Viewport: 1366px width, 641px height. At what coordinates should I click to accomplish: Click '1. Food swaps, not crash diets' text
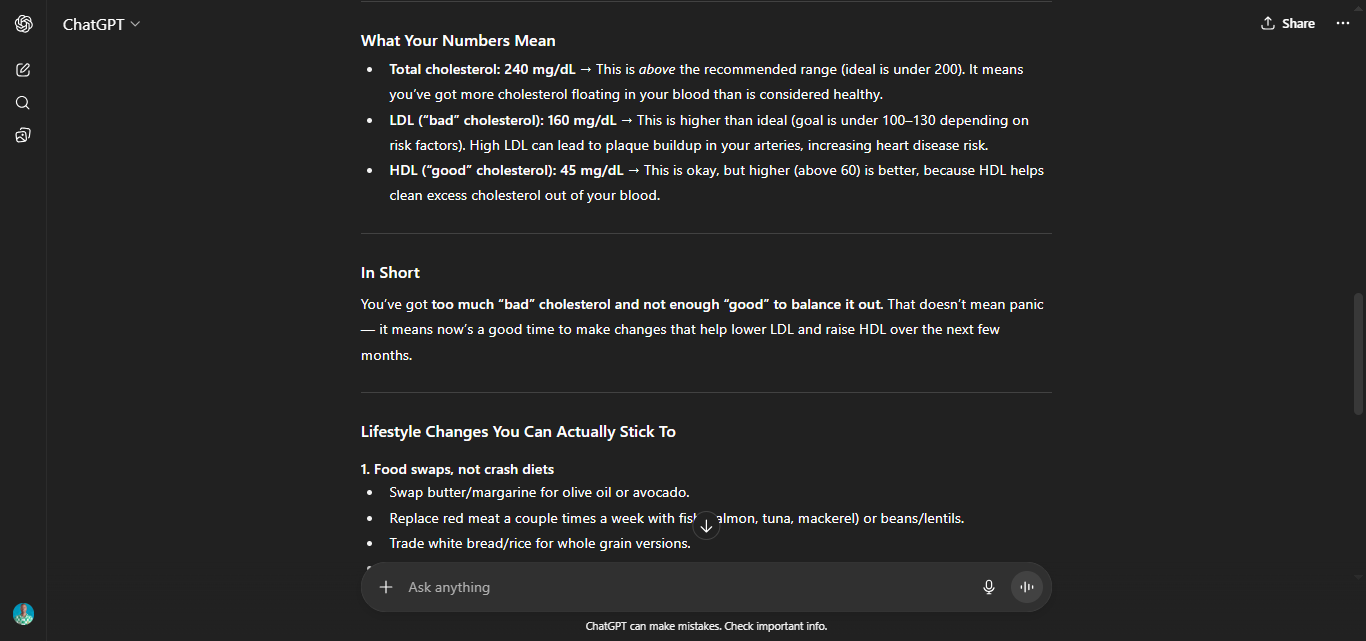(x=457, y=469)
